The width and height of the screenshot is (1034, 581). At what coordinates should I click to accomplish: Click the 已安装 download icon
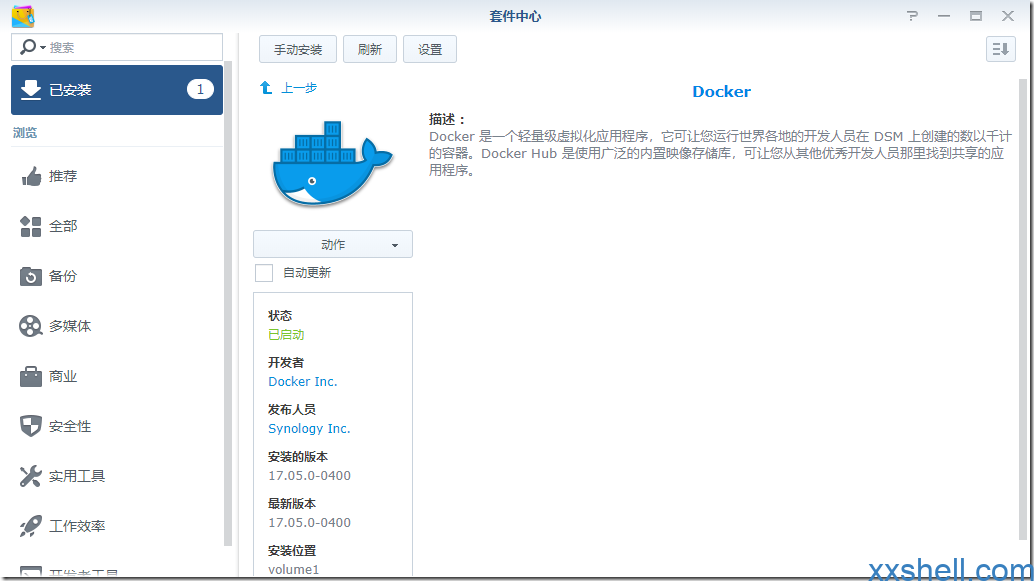(x=30, y=90)
